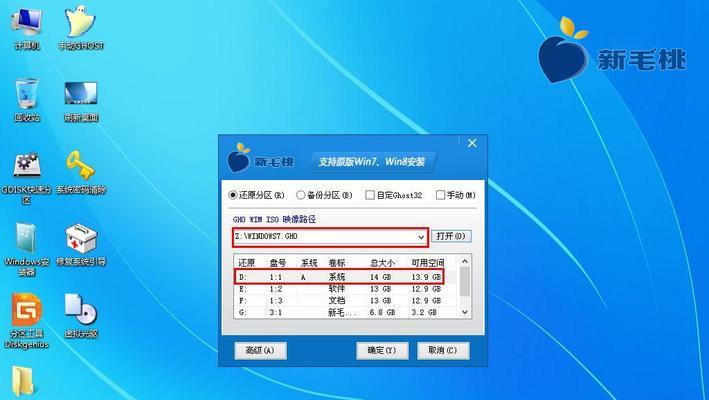This screenshot has width=709, height=400.
Task: Click the partition list scrollbar thumb
Action: point(464,282)
